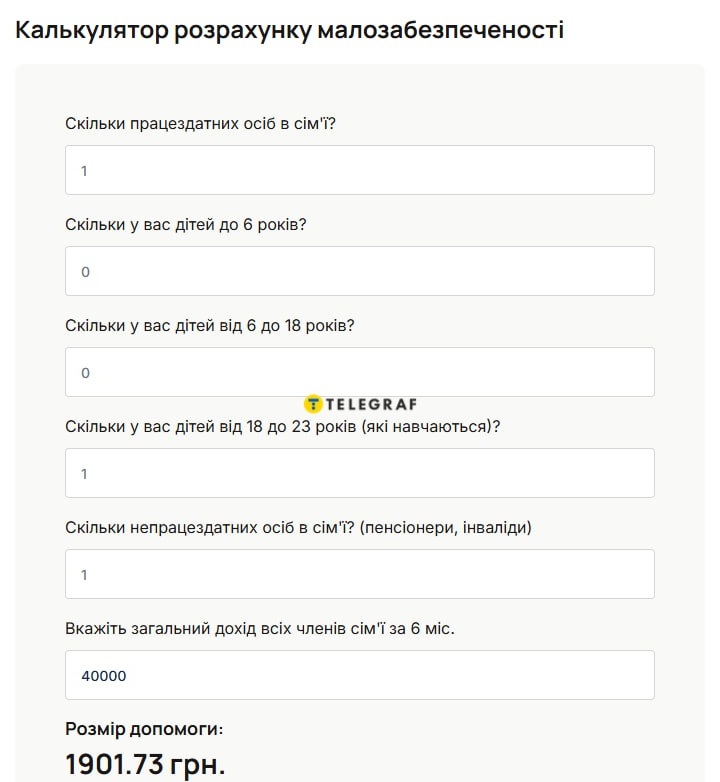Click the 'Розмір допомоги:' label
Image resolution: width=720 pixels, height=782 pixels.
click(x=144, y=728)
